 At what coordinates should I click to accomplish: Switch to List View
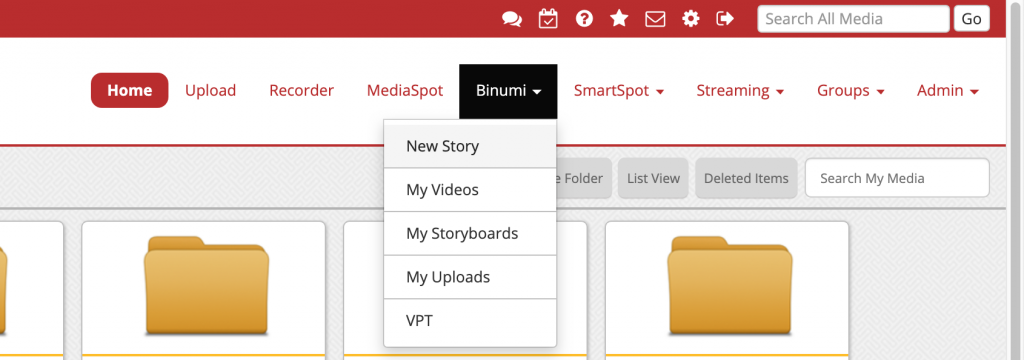coord(653,178)
